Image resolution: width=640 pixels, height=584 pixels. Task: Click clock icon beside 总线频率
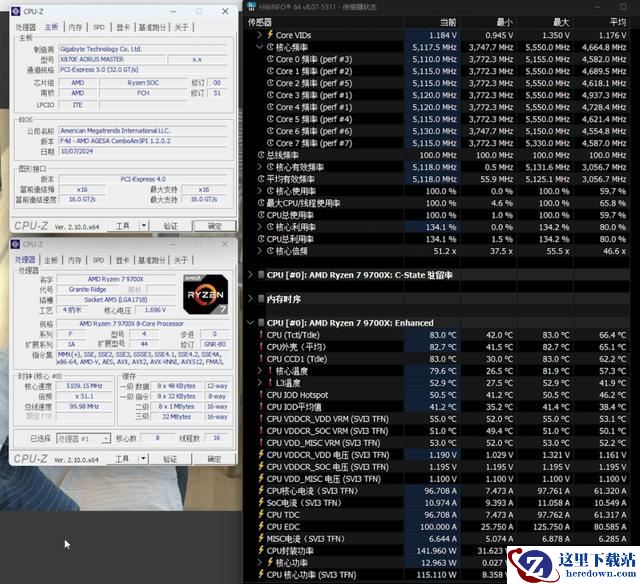pos(261,155)
